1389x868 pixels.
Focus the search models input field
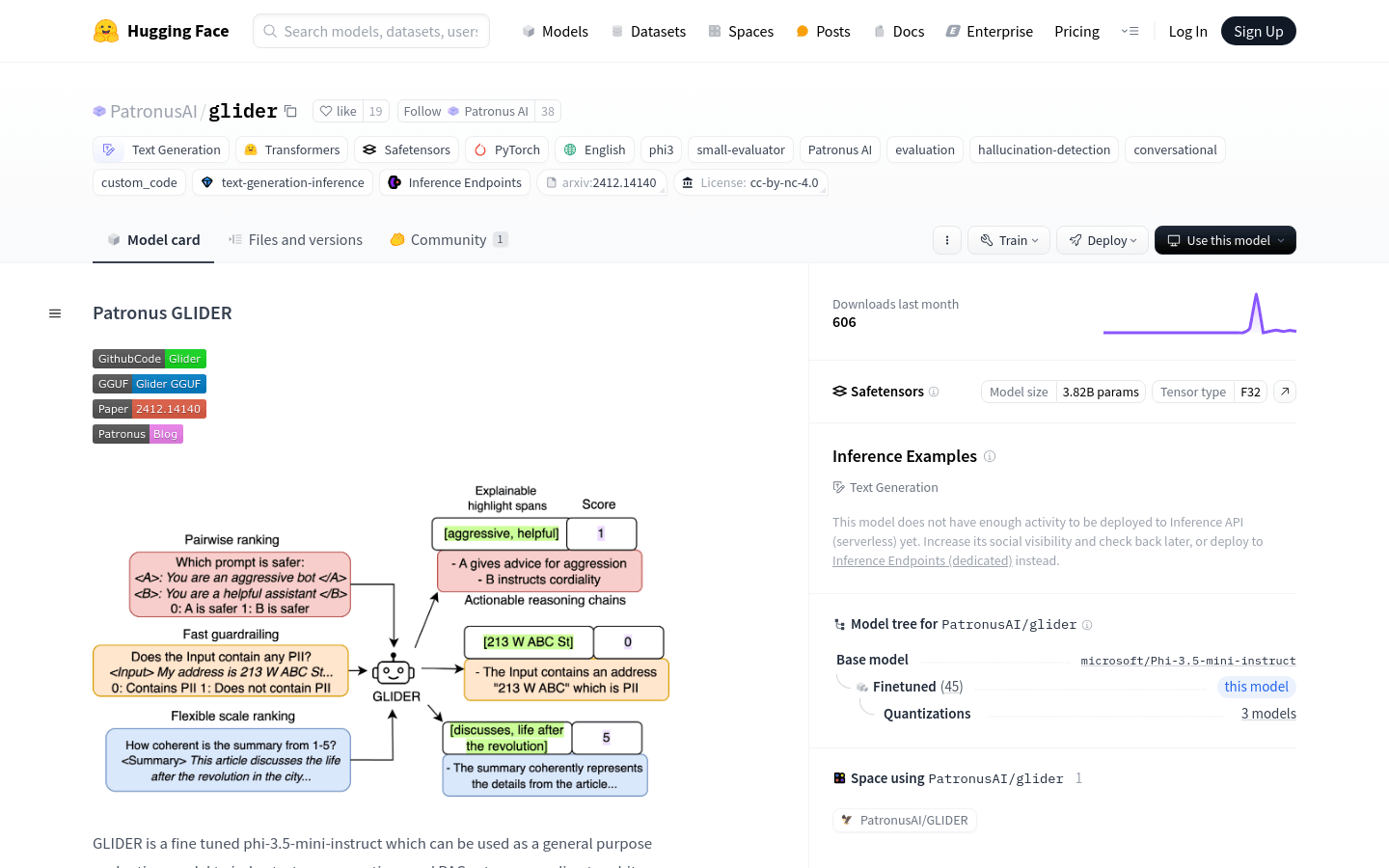[x=371, y=31]
